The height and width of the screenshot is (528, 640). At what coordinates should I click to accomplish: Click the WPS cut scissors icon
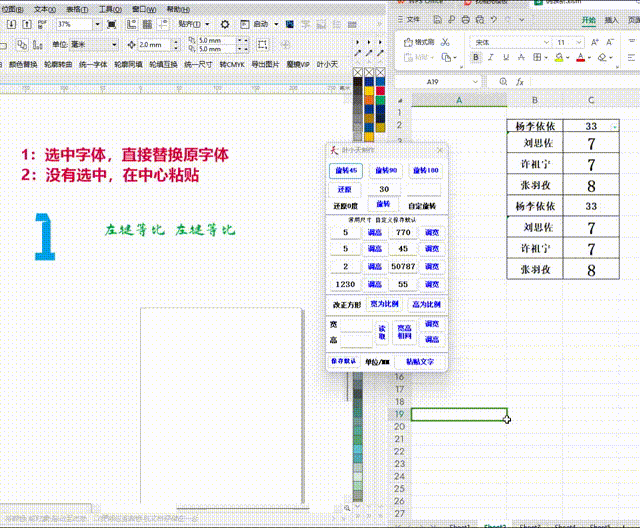[x=445, y=42]
